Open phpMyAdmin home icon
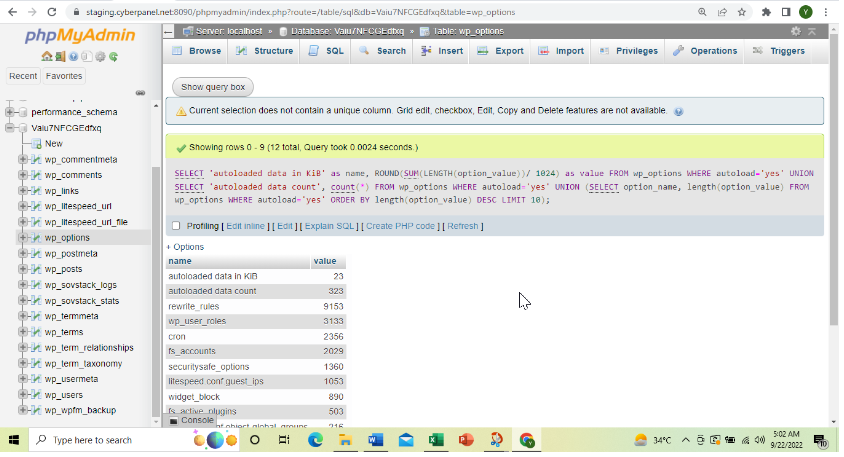This screenshot has height=457, width=844. coord(47,57)
